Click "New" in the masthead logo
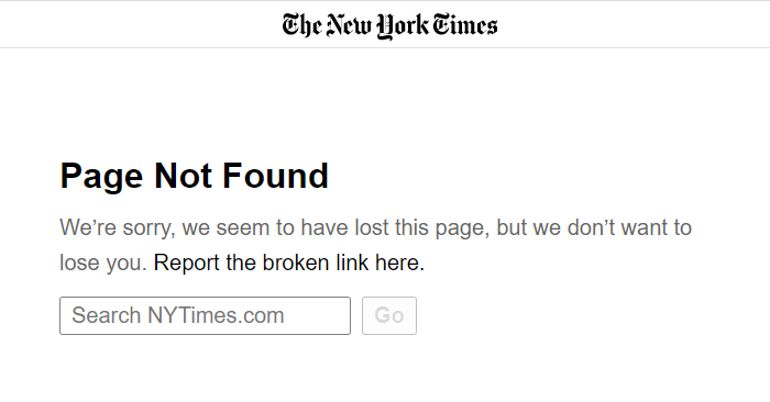This screenshot has height=402, width=770. pos(346,25)
